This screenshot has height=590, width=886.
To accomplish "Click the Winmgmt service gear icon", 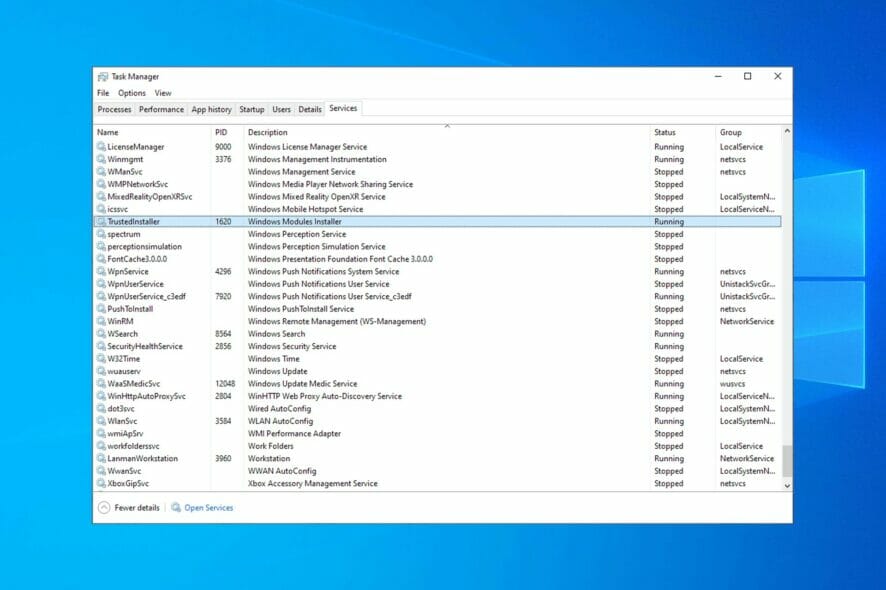I will 101,159.
